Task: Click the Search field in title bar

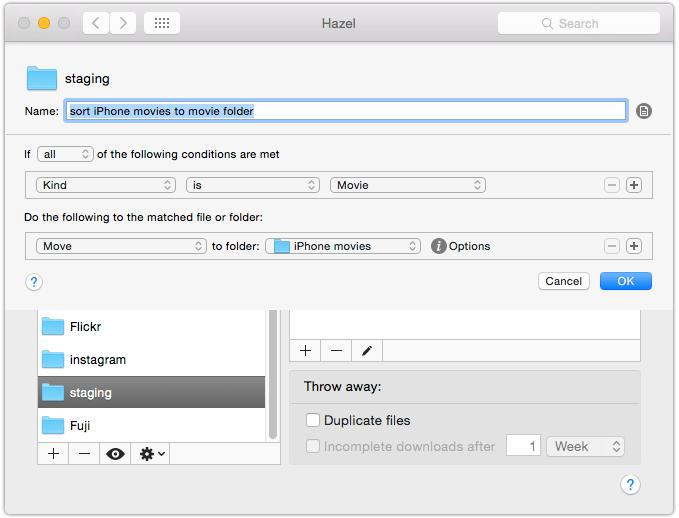Action: coord(579,23)
